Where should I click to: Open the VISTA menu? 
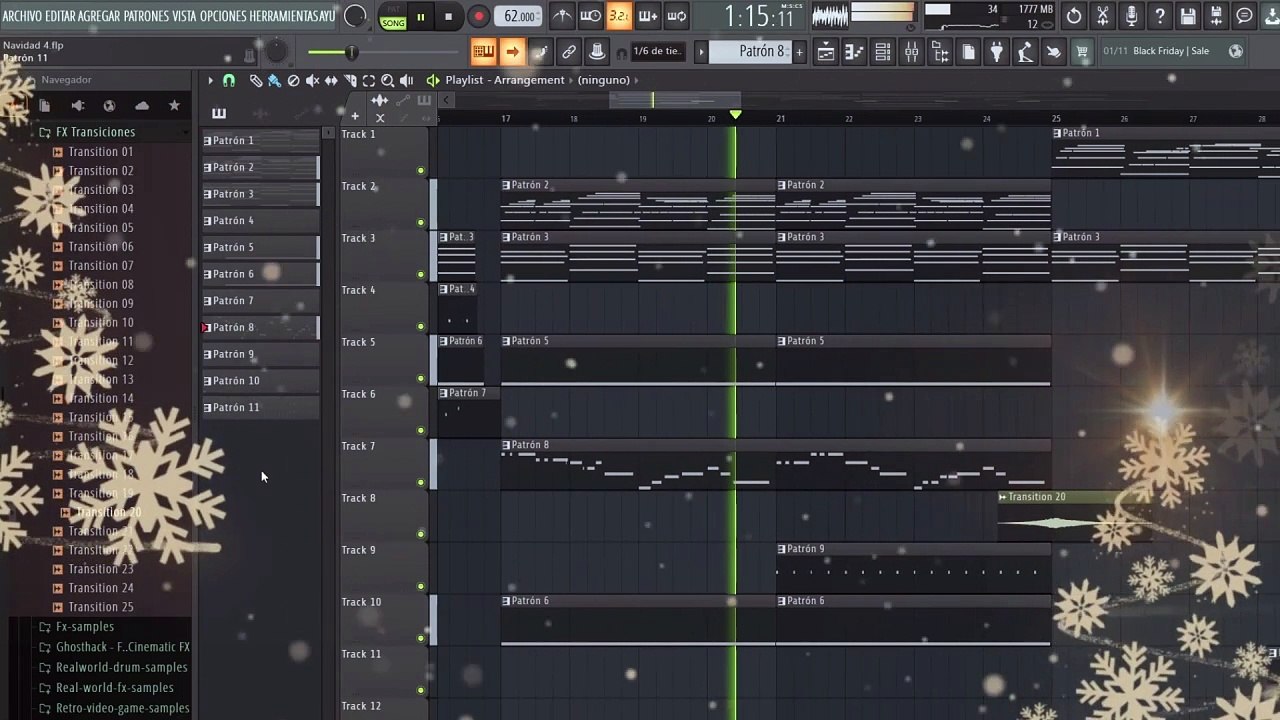(184, 16)
